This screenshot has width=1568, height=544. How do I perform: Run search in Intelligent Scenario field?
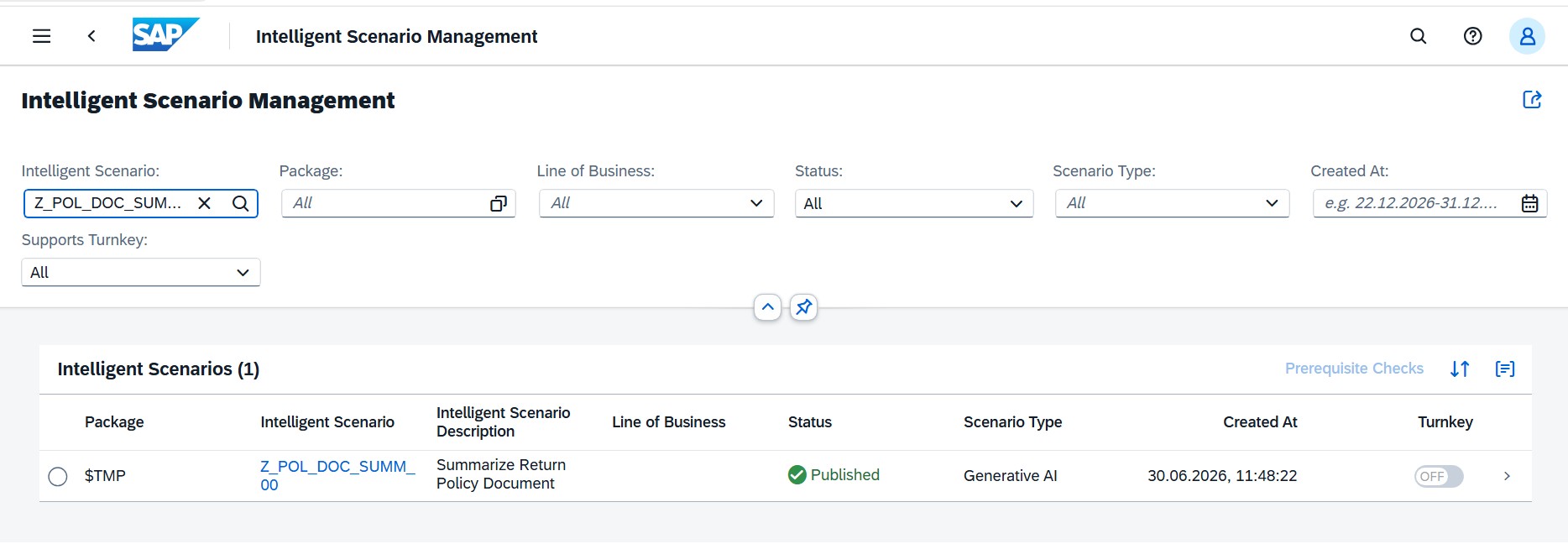240,203
